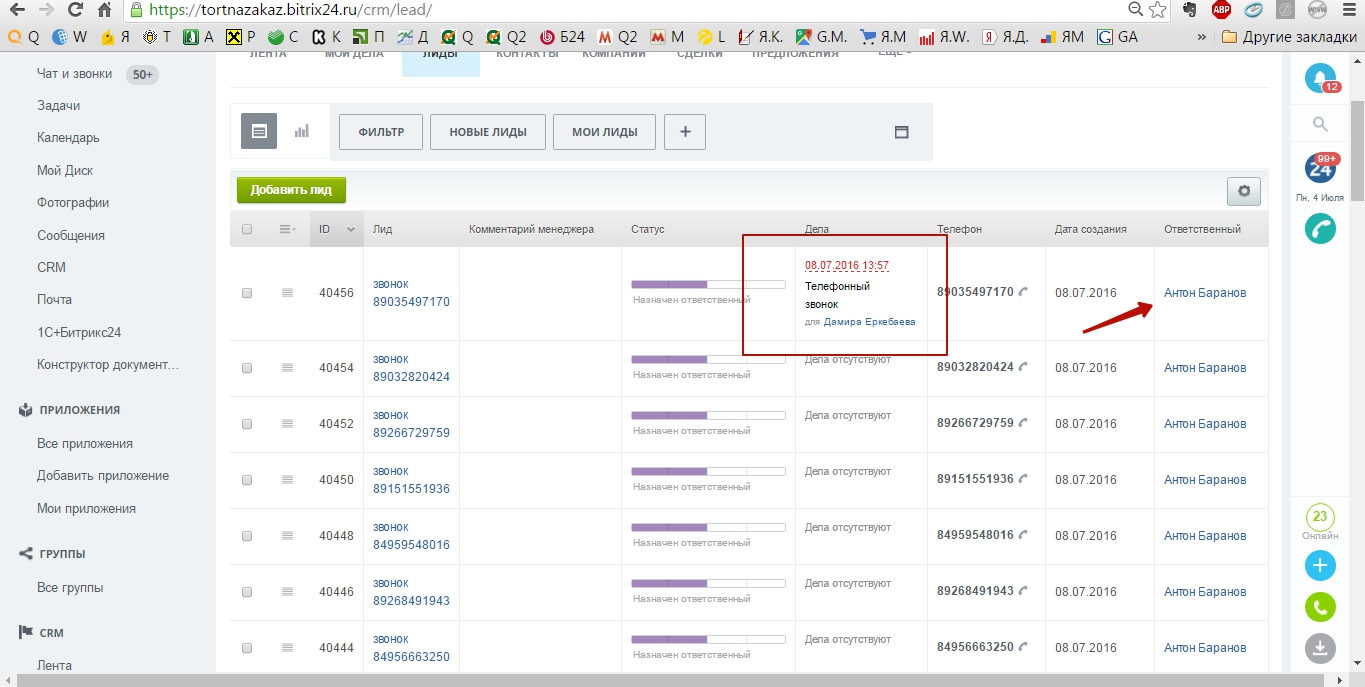Open teal telephony phone icon
This screenshot has width=1365, height=687.
pyautogui.click(x=1321, y=229)
